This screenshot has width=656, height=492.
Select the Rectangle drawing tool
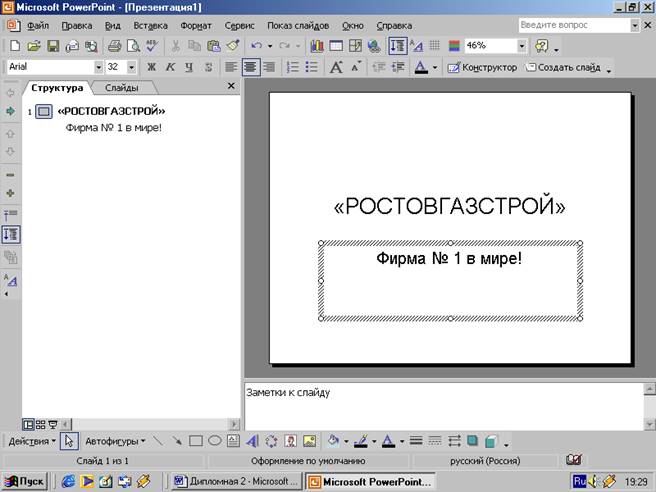click(x=196, y=440)
